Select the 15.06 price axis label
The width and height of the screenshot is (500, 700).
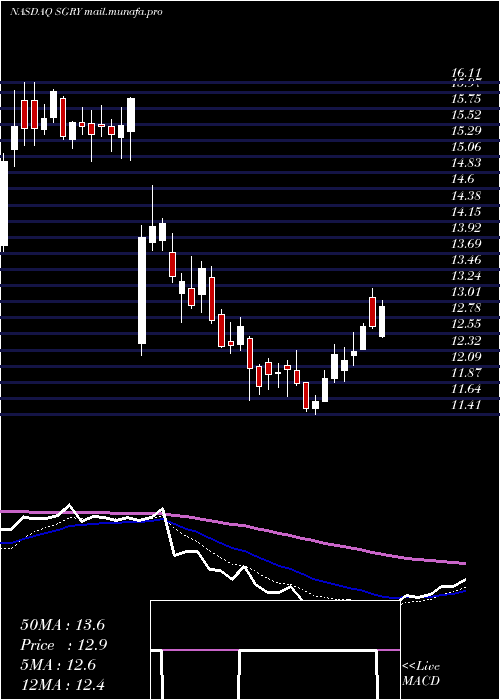[x=467, y=147]
